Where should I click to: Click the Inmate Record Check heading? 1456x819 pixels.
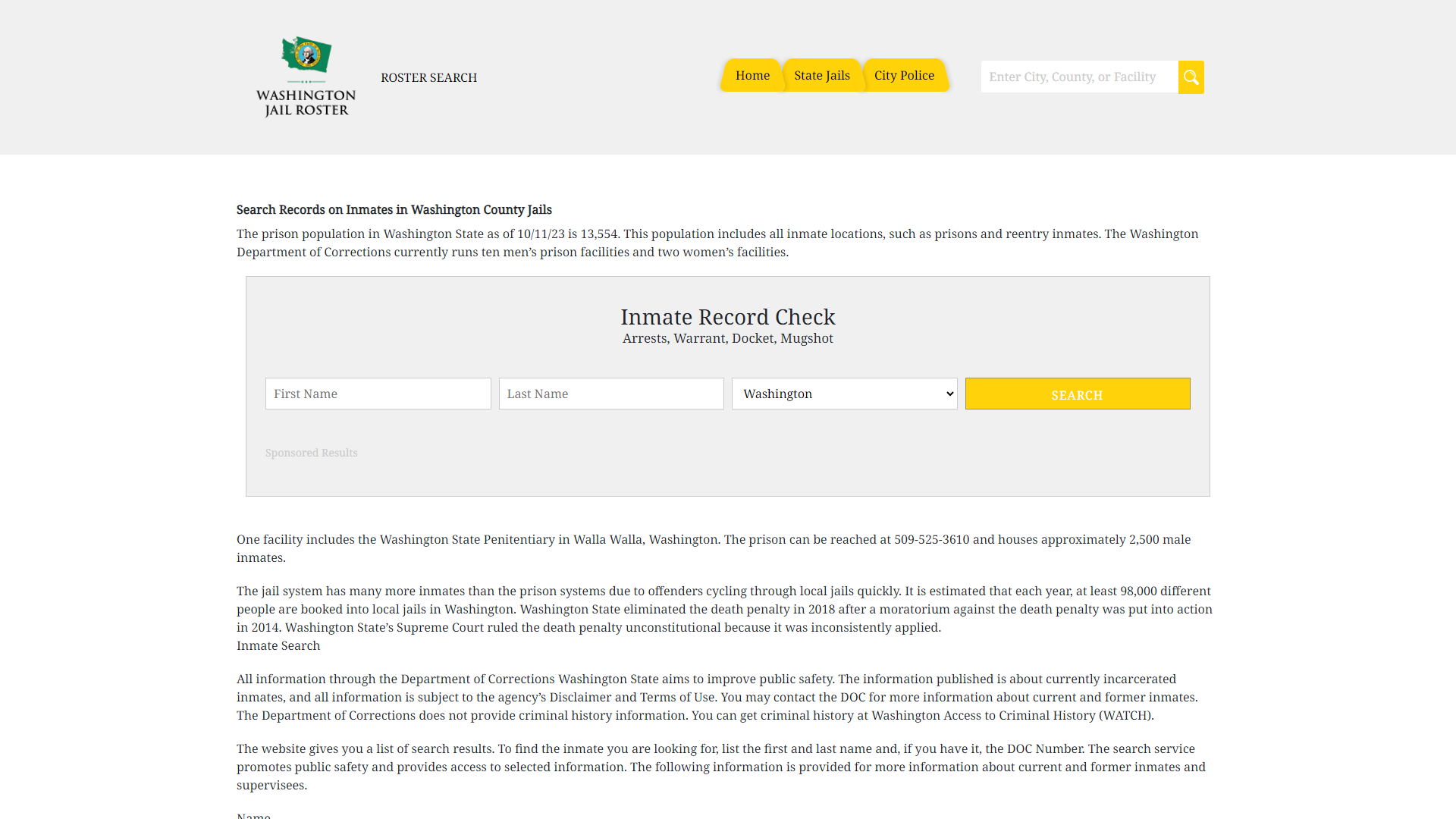(727, 316)
